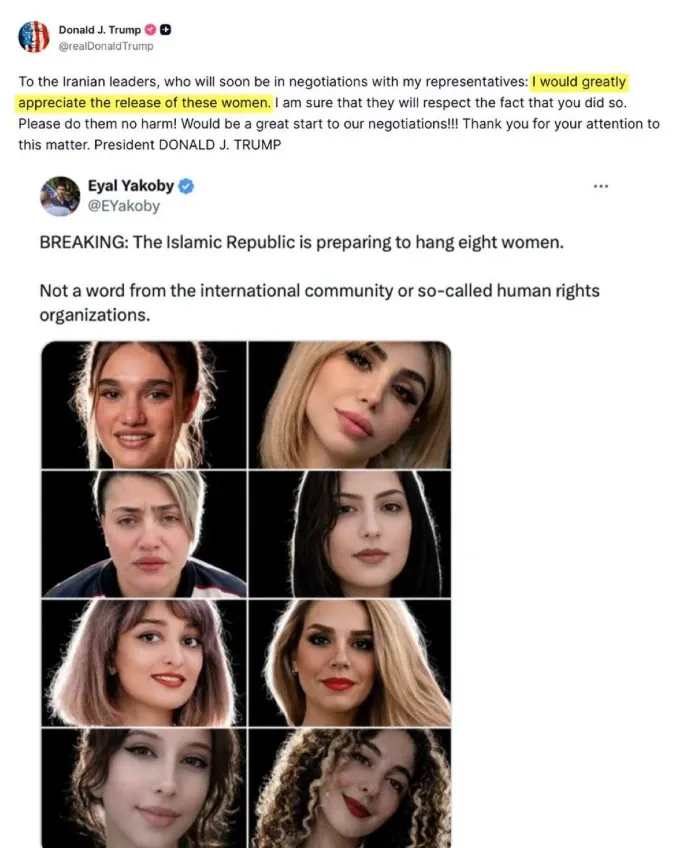
Task: Click the more options ellipsis on the quoted tweet
Action: (x=602, y=185)
